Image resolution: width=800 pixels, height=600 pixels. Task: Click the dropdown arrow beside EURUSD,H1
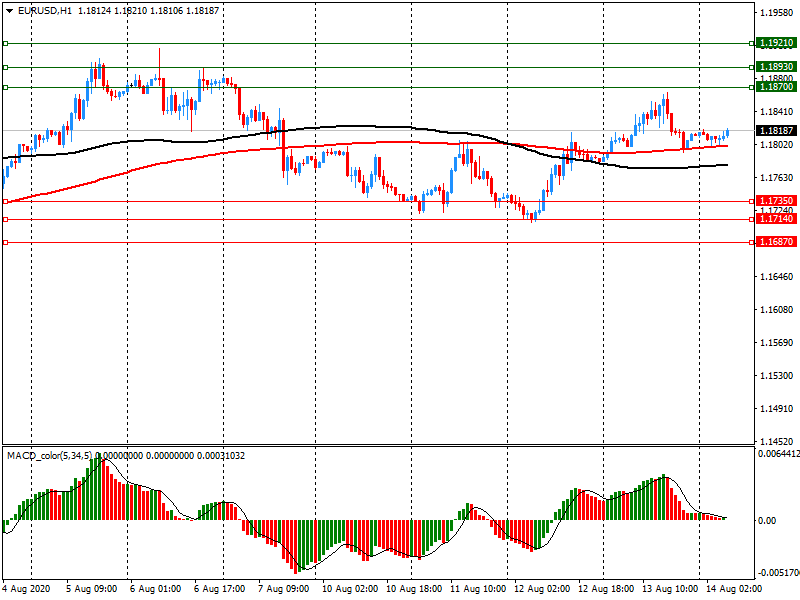click(x=10, y=10)
